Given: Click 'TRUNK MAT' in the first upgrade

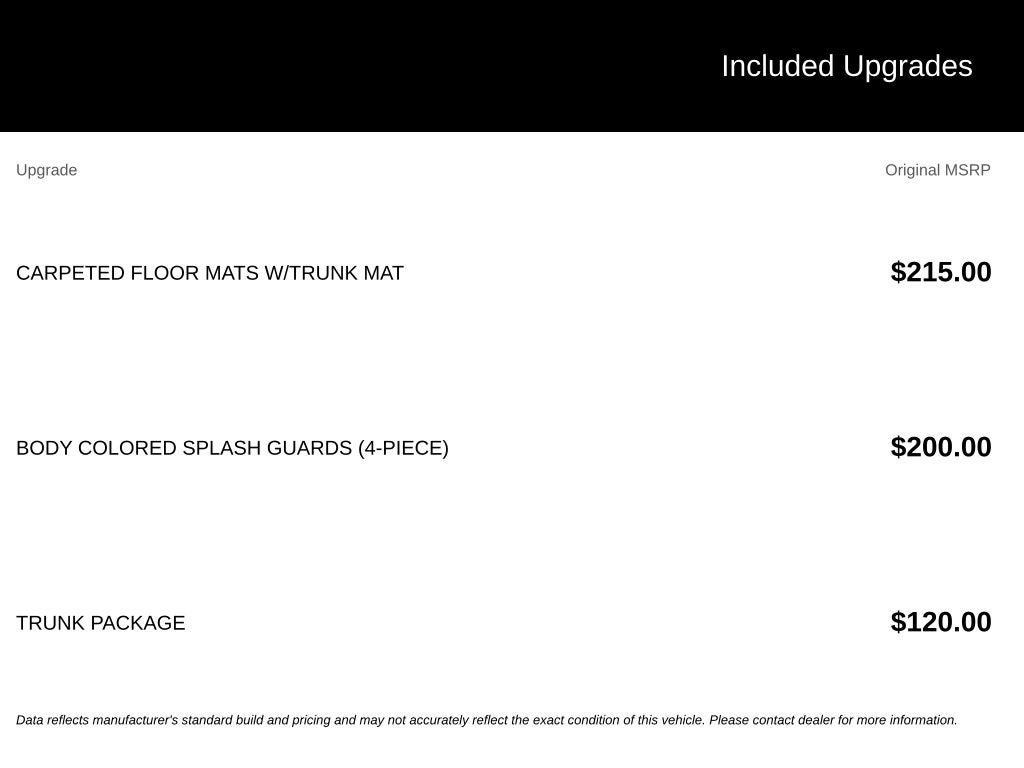Looking at the screenshot, I should pyautogui.click(x=346, y=273).
